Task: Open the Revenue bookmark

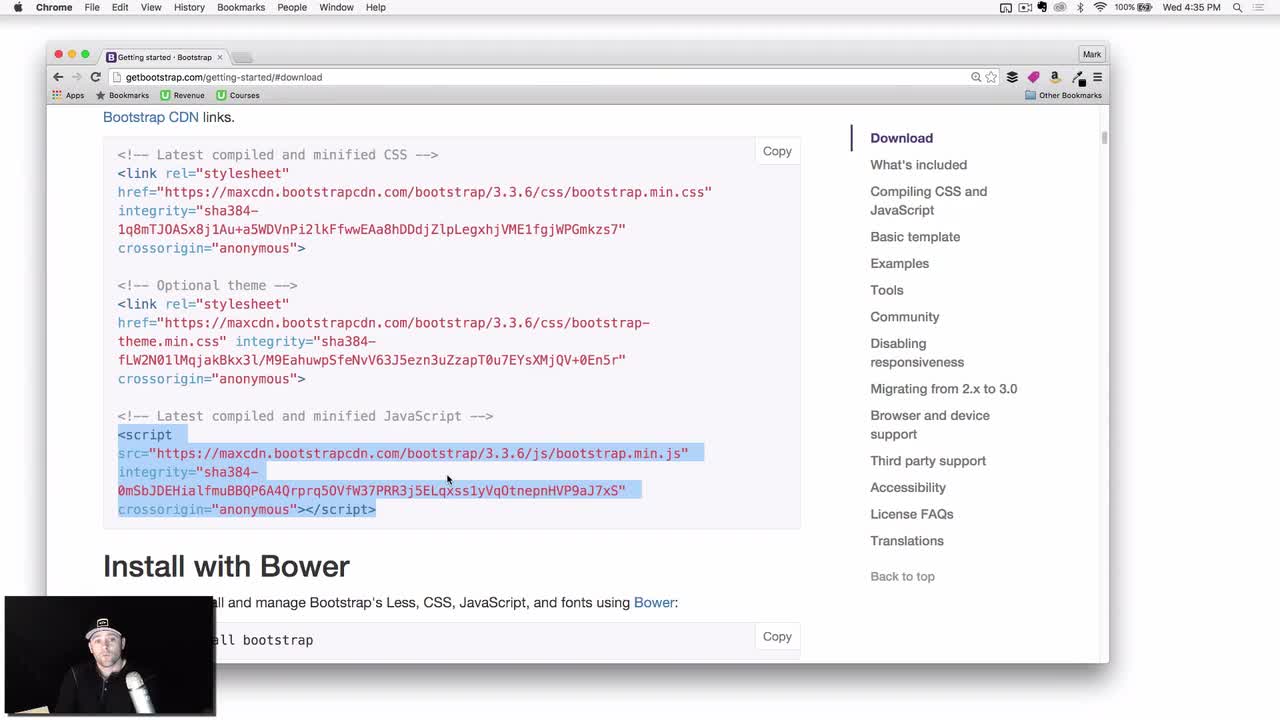Action: pos(182,95)
